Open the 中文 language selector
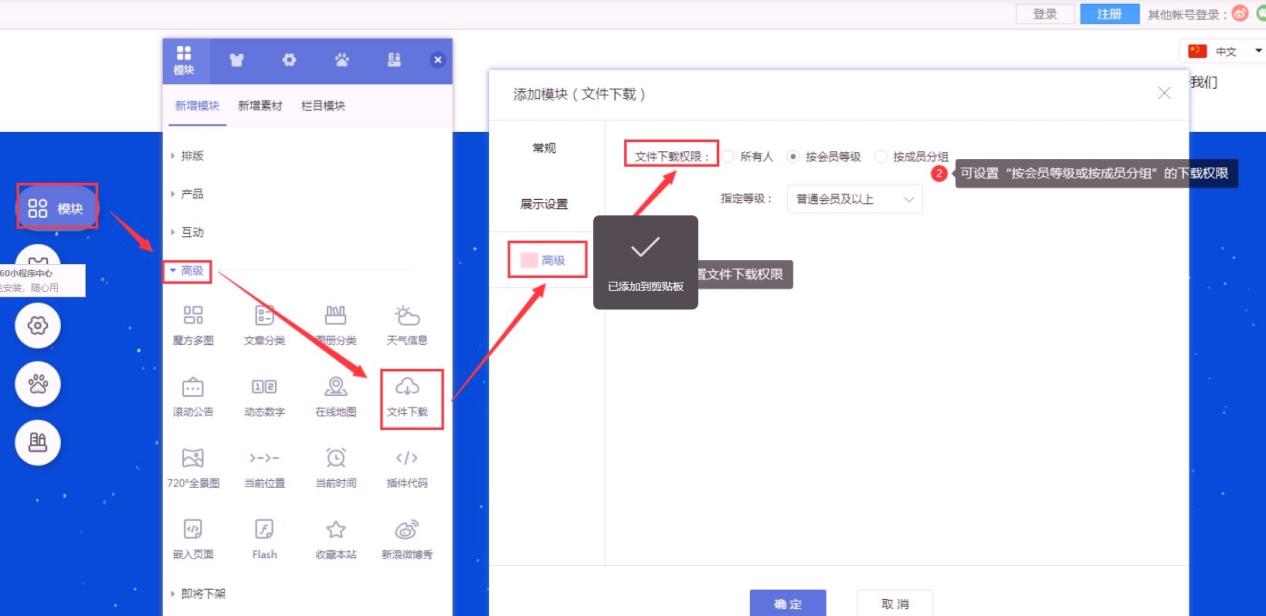The width and height of the screenshot is (1266, 616). 1225,51
